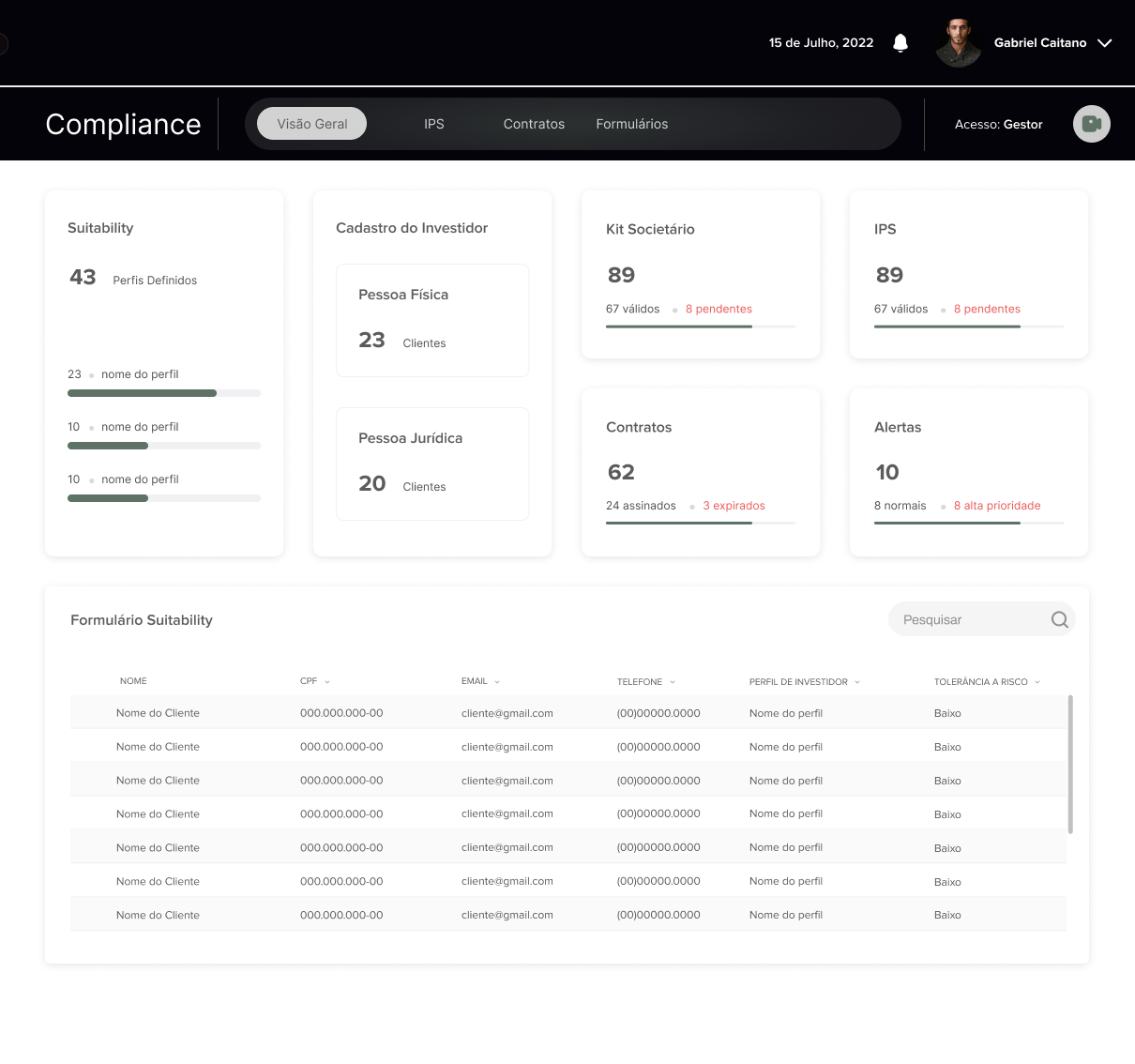Open the notifications bell

(900, 43)
